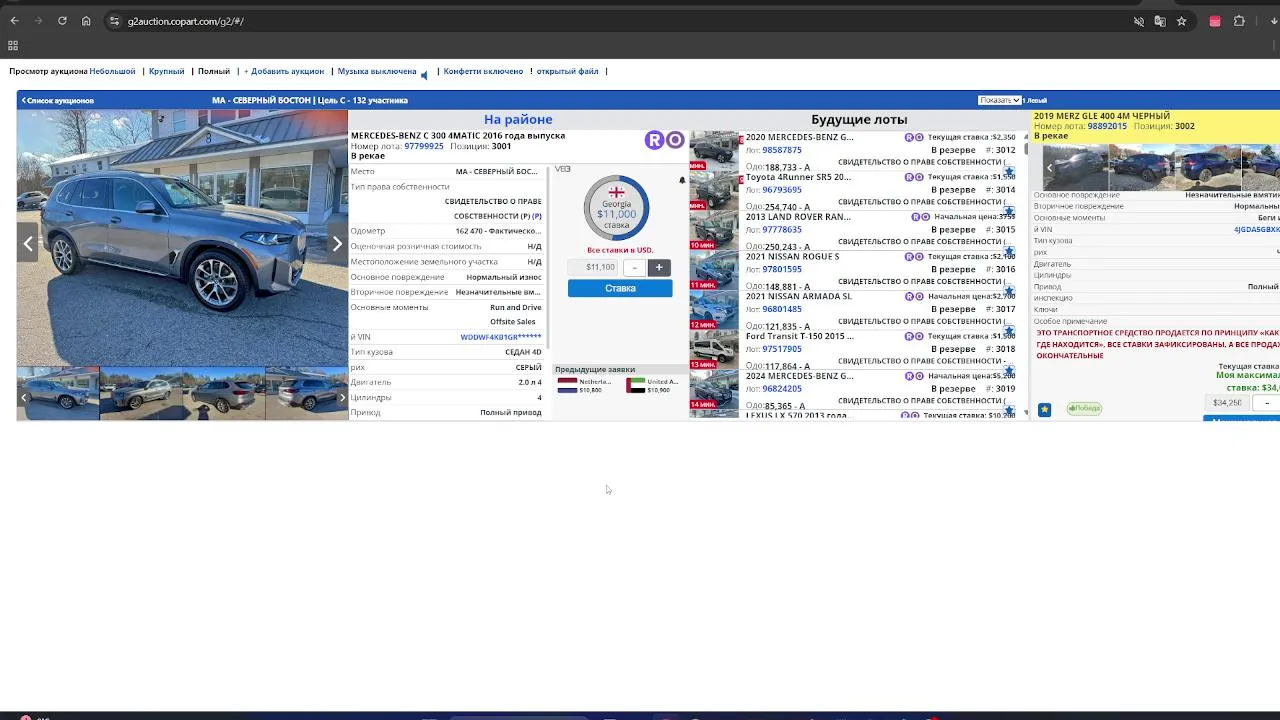Open upcoming lot 96801485

tap(782, 309)
